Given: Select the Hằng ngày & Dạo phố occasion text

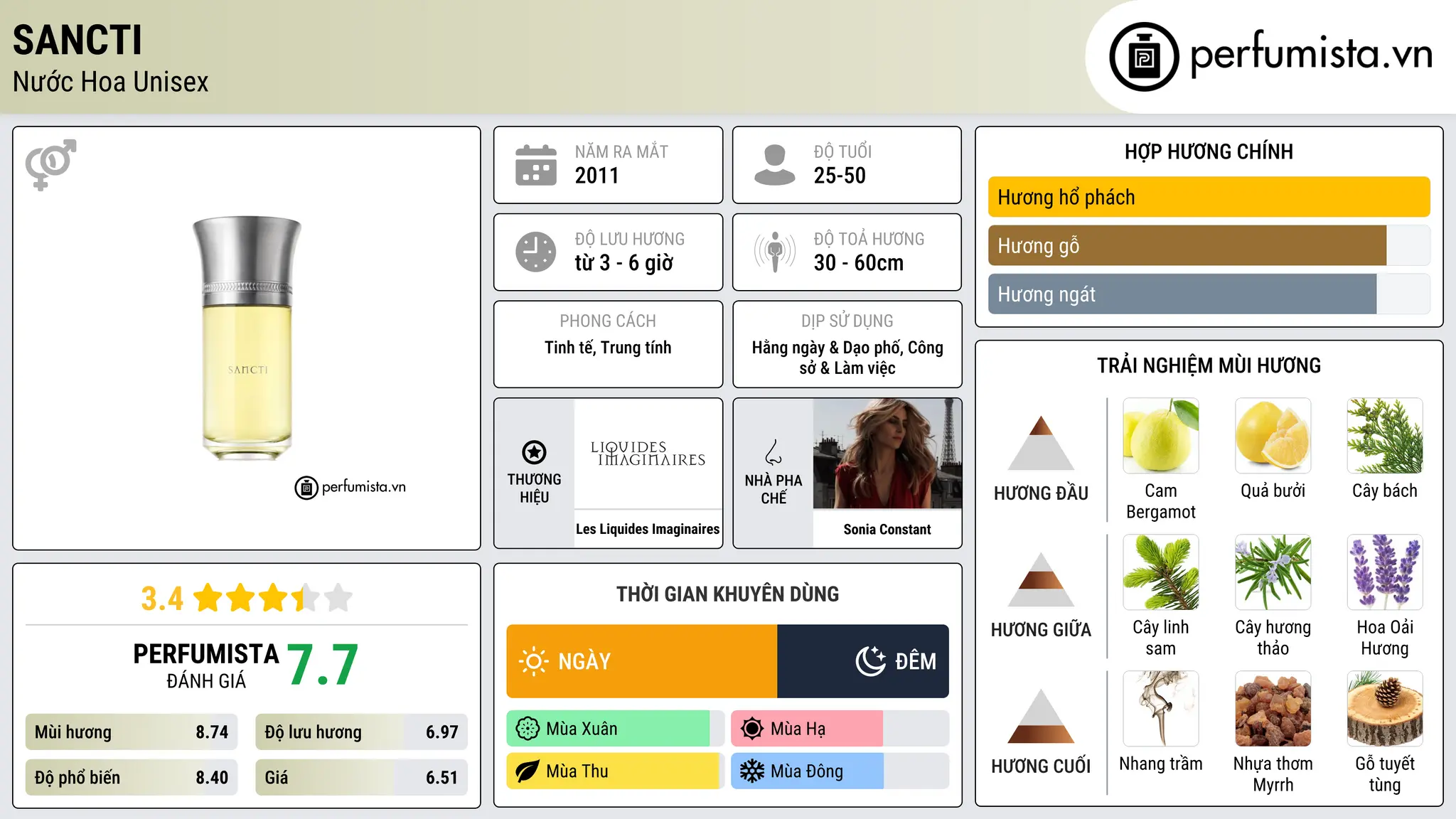Looking at the screenshot, I should pyautogui.click(x=847, y=358).
